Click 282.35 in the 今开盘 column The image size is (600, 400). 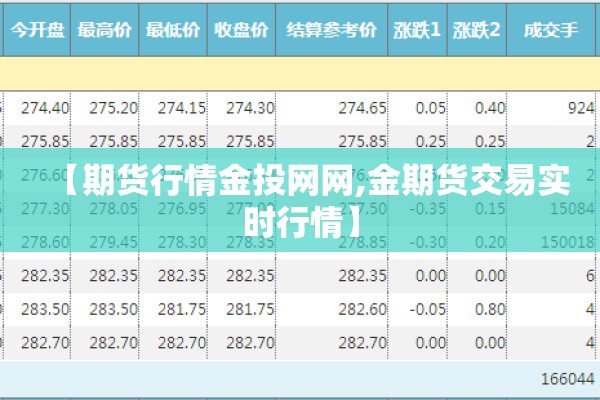[45, 276]
